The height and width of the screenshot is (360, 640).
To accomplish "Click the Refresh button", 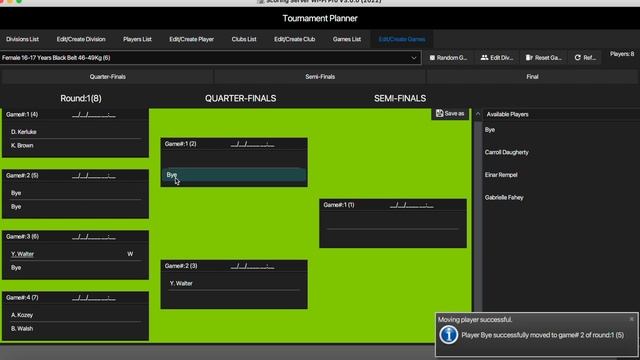I will [x=585, y=58].
